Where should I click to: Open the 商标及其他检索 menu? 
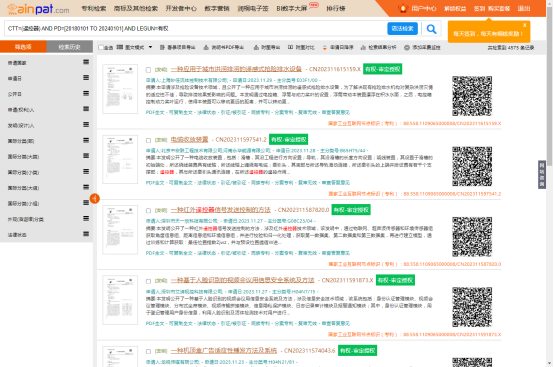coord(136,8)
